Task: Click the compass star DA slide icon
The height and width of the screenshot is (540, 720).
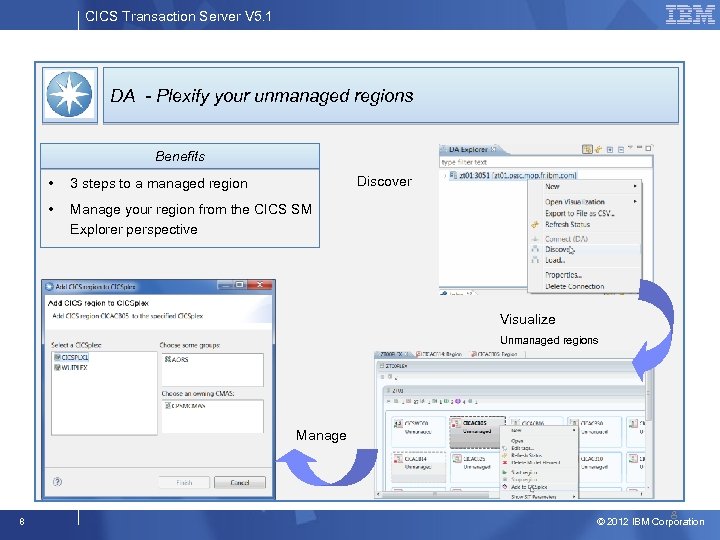Action: [x=69, y=95]
